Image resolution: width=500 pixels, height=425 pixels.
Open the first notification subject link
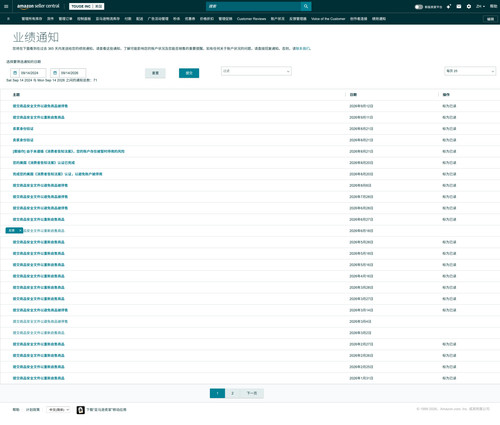(x=40, y=106)
